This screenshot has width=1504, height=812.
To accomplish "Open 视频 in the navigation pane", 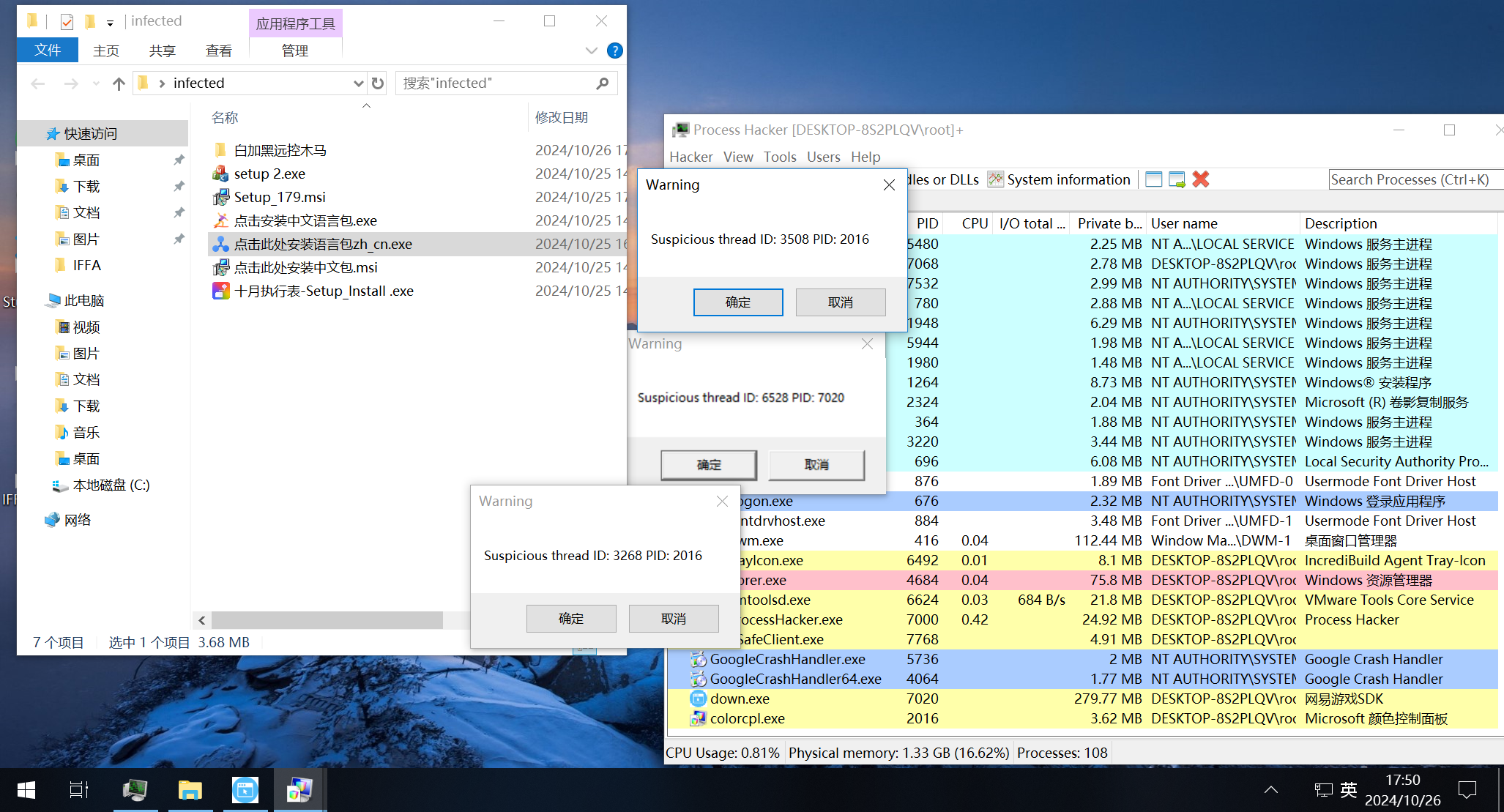I will point(86,327).
